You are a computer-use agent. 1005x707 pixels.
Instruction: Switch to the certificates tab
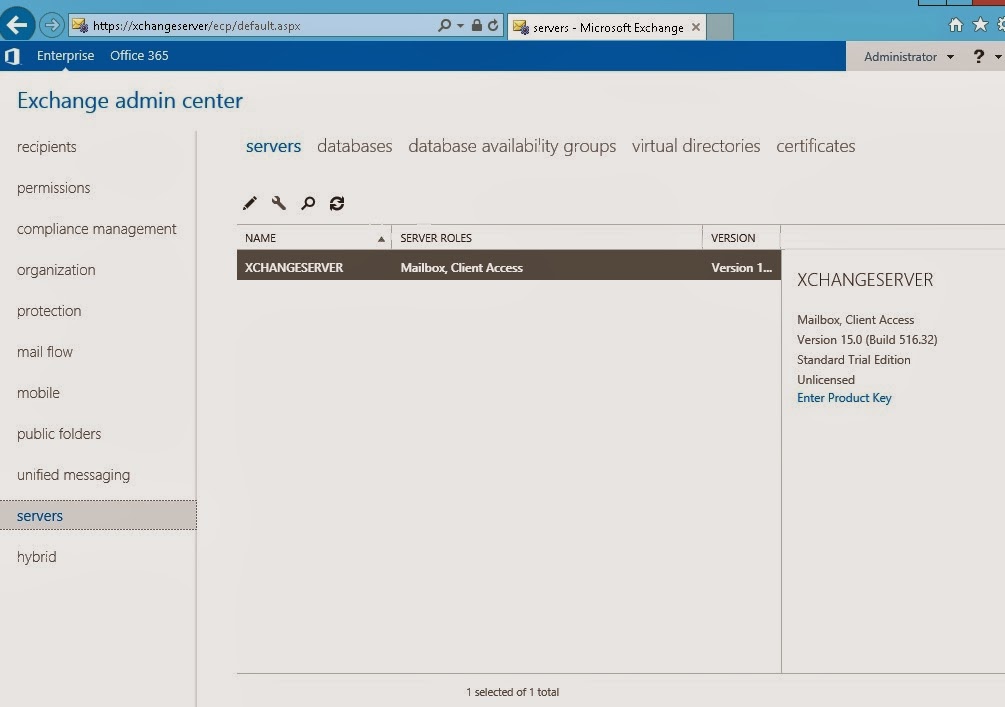tap(816, 146)
